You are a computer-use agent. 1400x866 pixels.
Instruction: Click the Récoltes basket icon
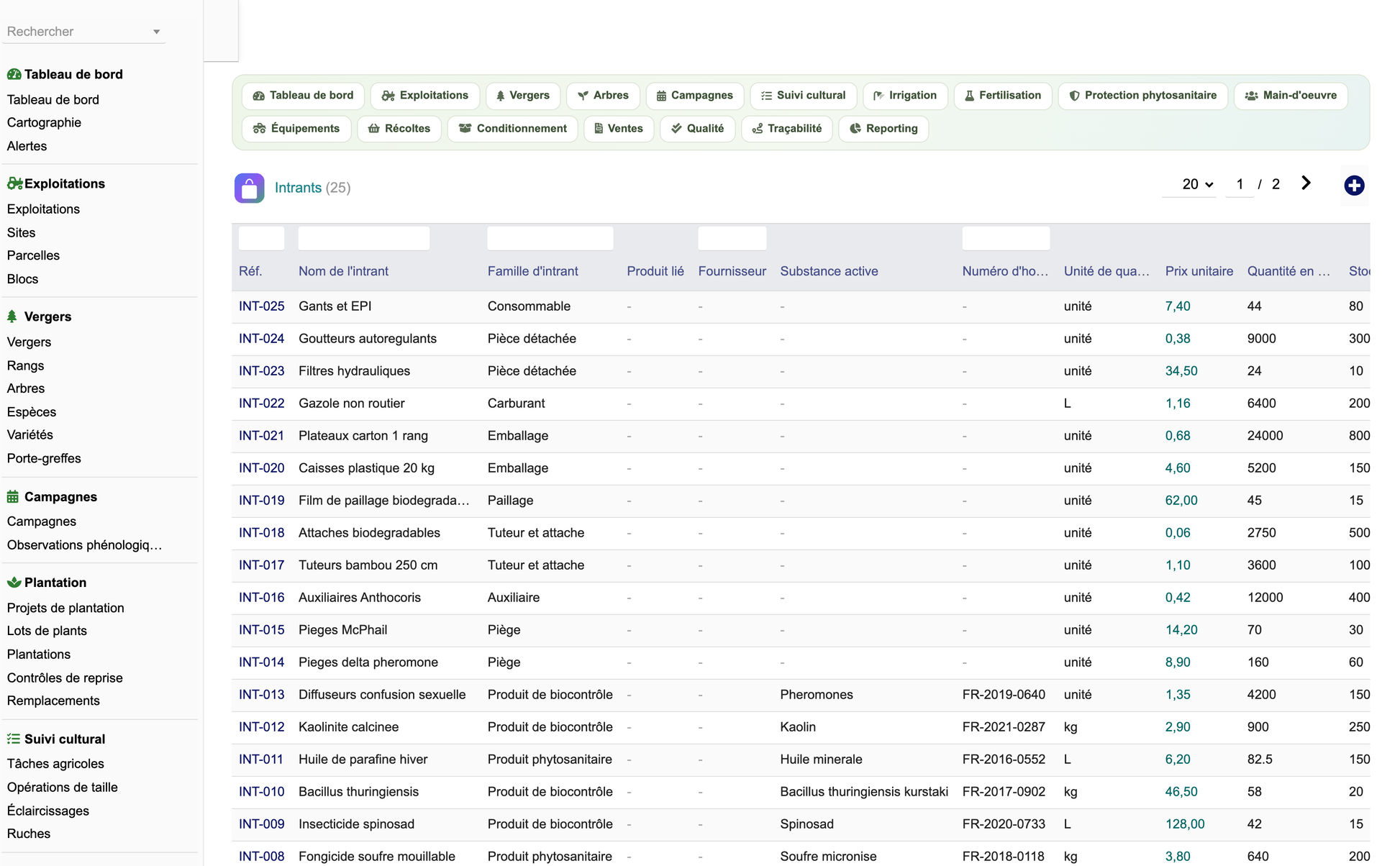373,129
